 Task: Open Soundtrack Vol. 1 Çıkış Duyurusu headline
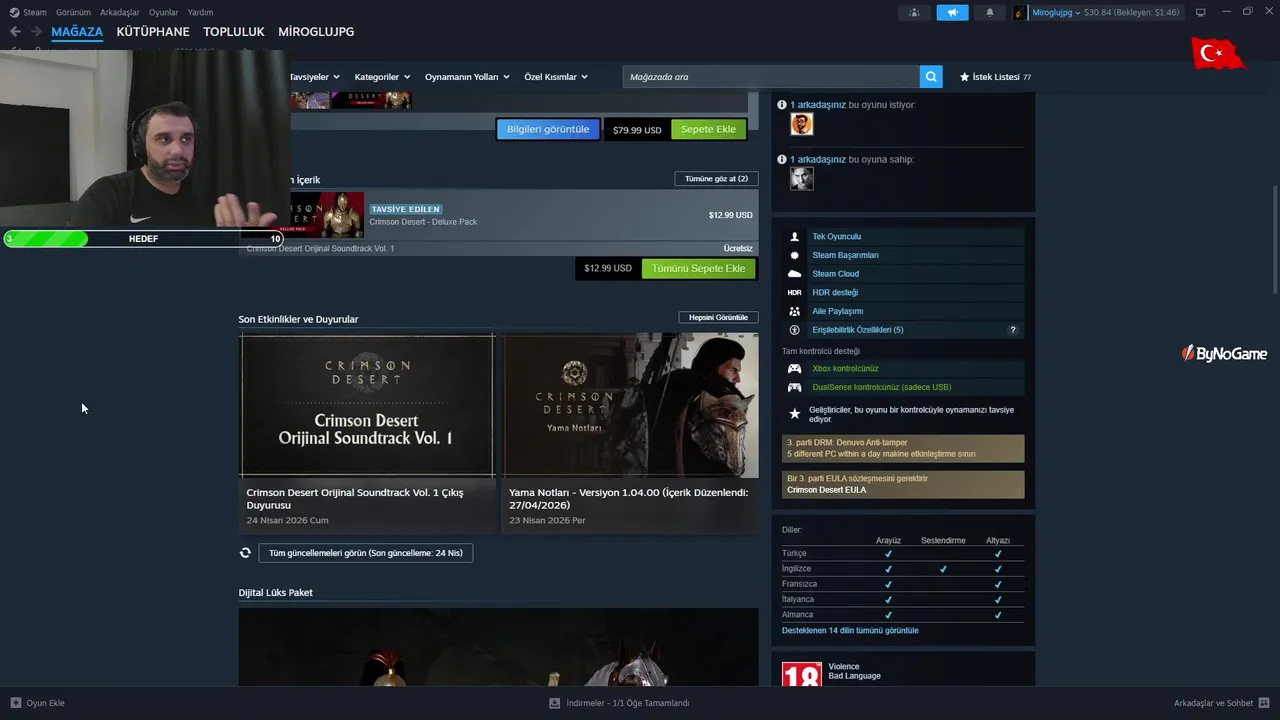pyautogui.click(x=355, y=498)
